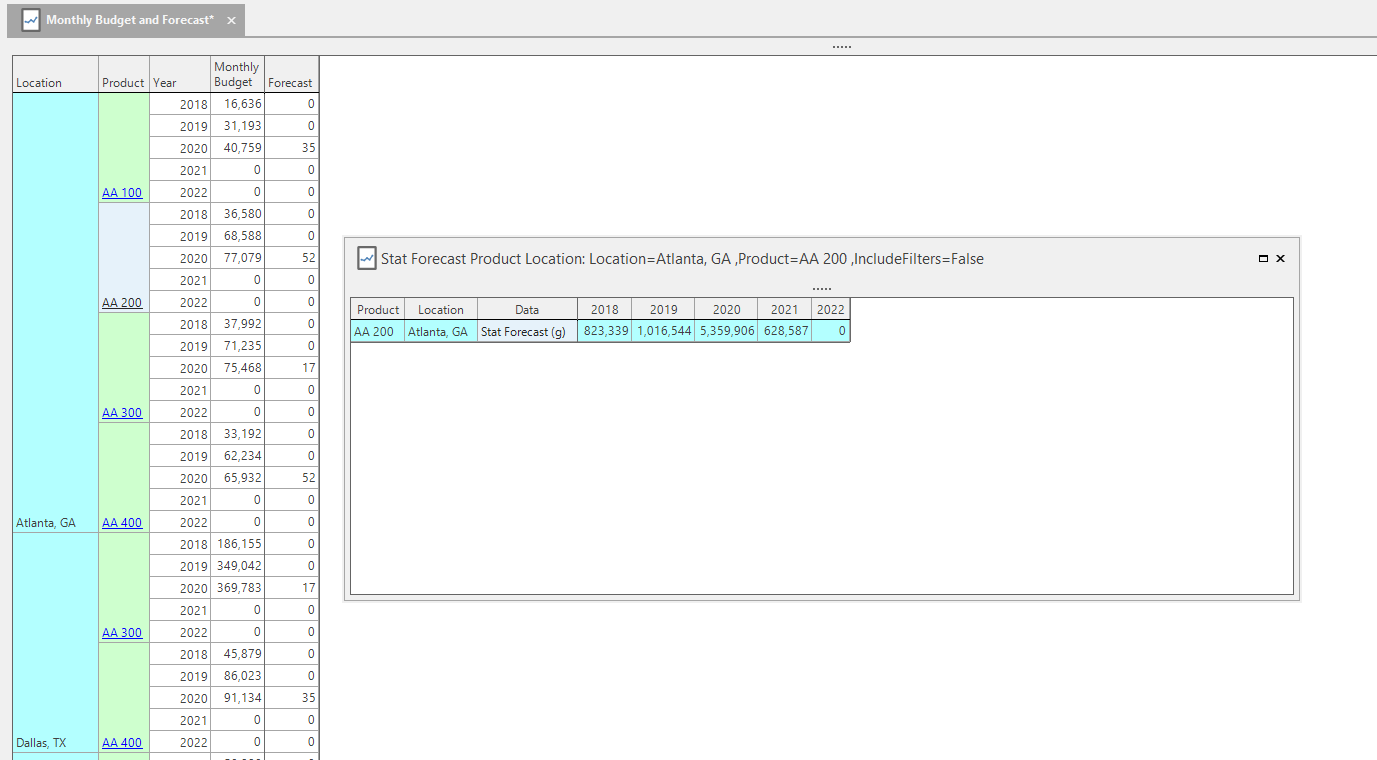Screen dimensions: 1377x760
Task: Open the AA 200 link under Atlanta, GA
Action: pos(122,302)
